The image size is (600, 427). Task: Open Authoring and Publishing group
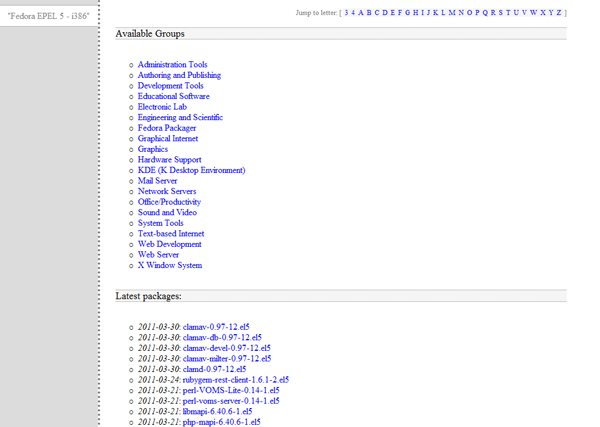coord(179,75)
